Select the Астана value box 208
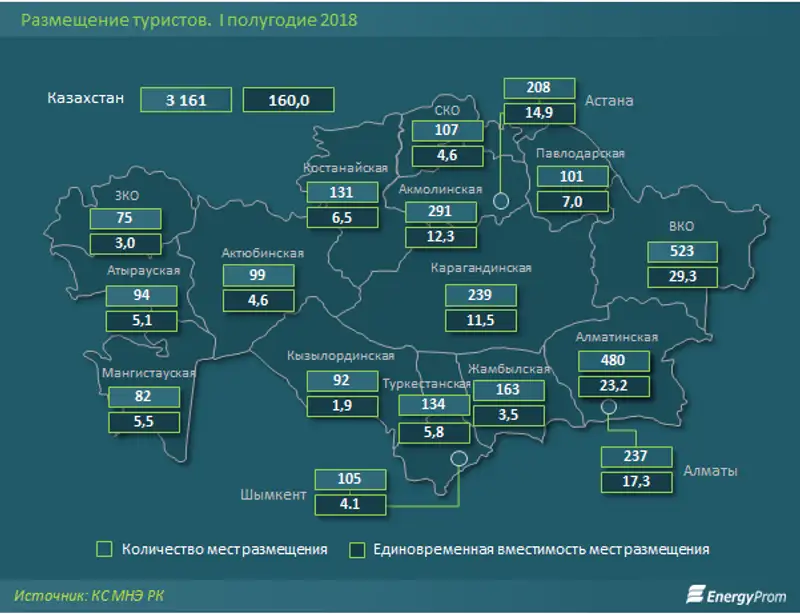 point(538,88)
